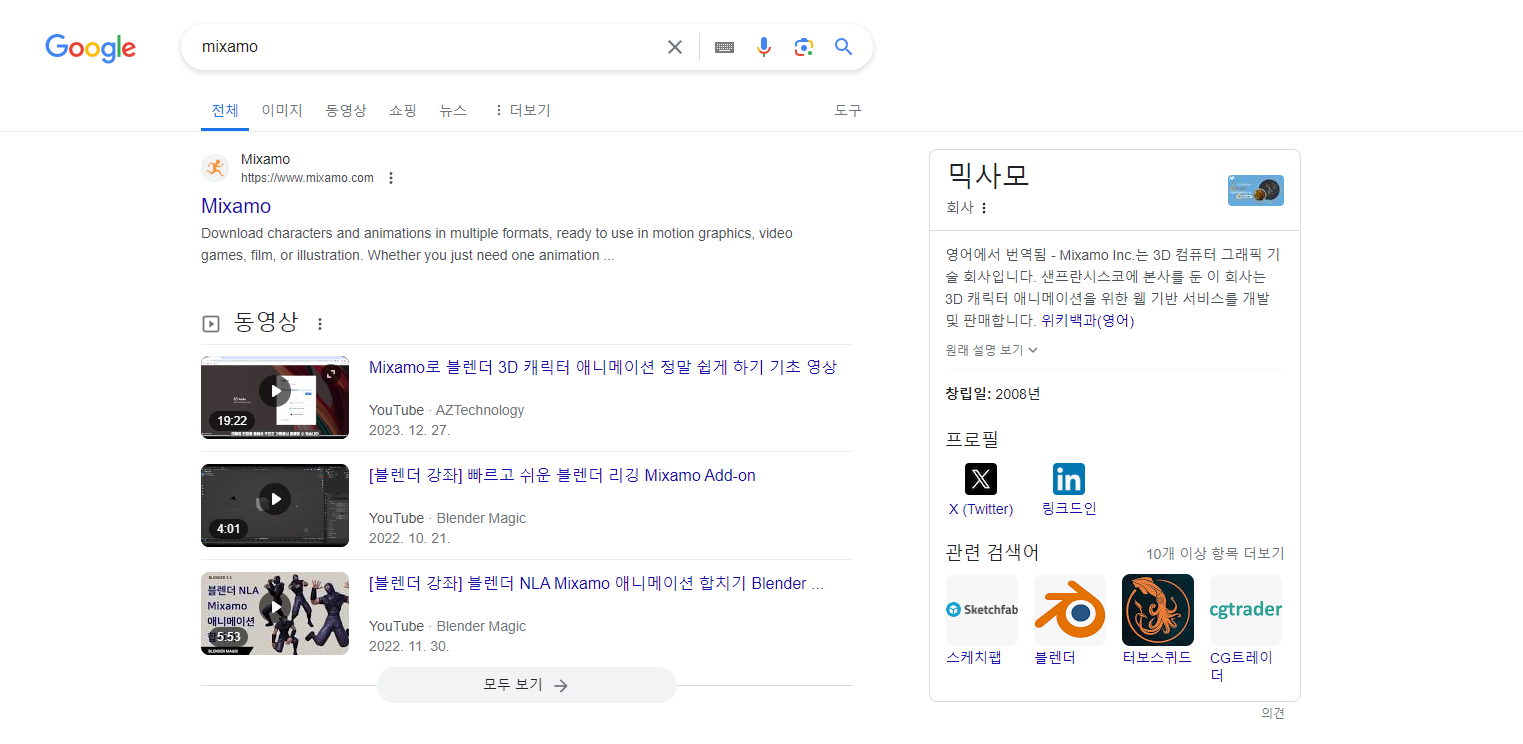Click the Google logo
This screenshot has width=1523, height=744.
90,48
